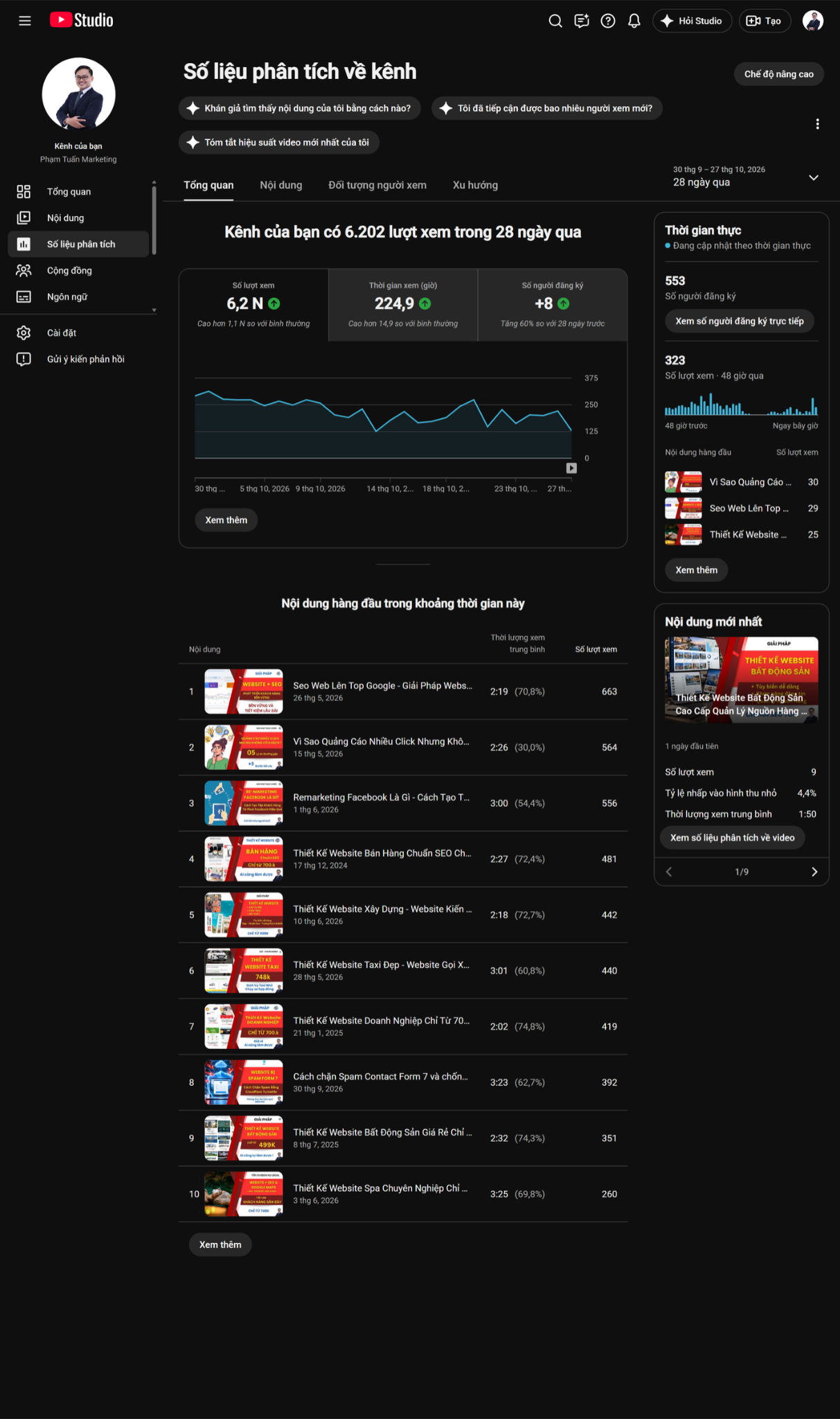Image resolution: width=840 pixels, height=1419 pixels.
Task: Open the Seo Web Lên Top Google video thumbnail
Action: pyautogui.click(x=244, y=691)
